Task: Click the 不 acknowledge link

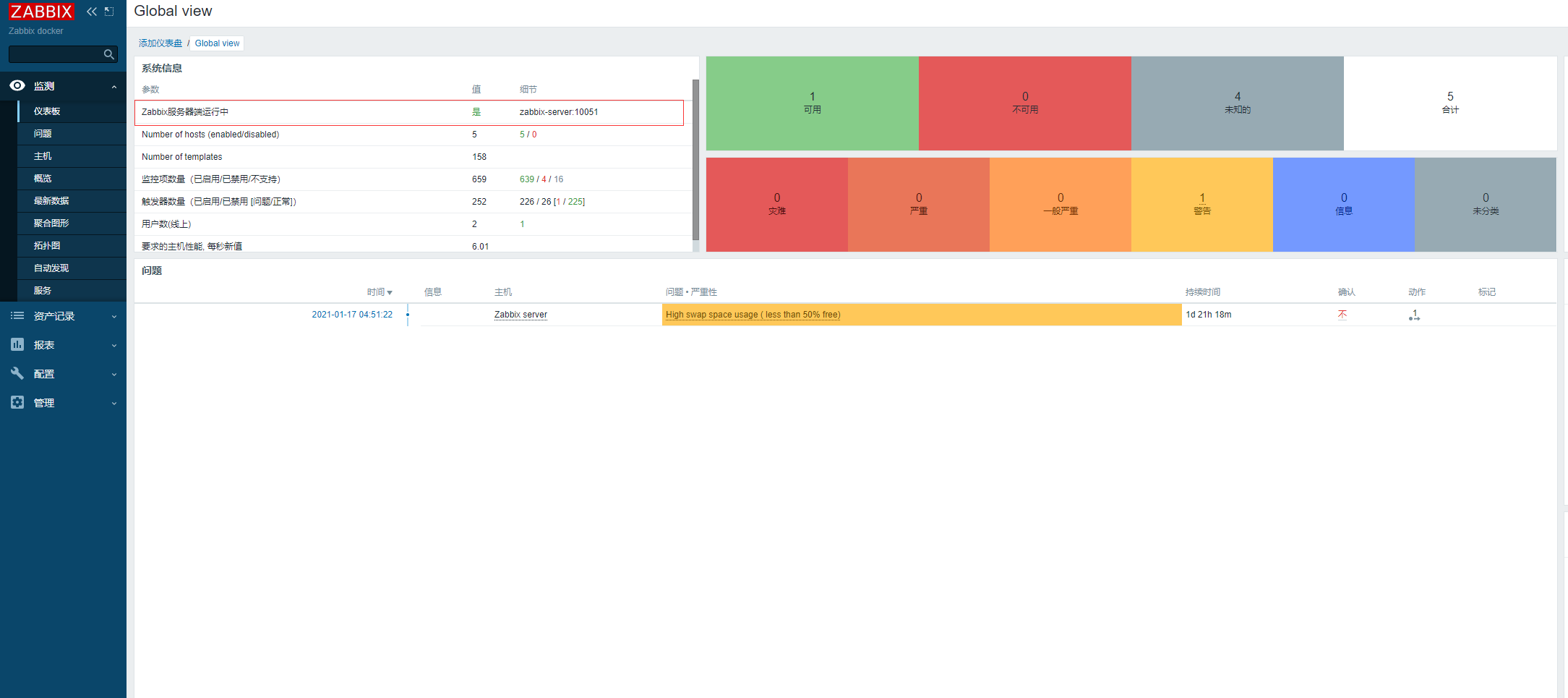Action: coord(1342,315)
